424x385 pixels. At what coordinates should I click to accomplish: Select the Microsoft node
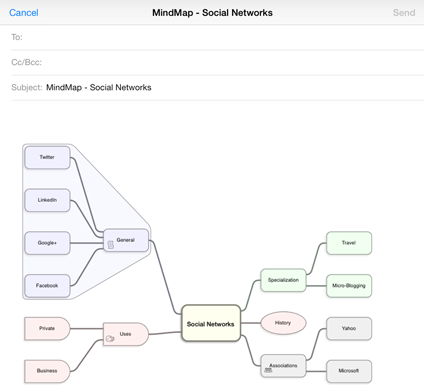coord(349,371)
